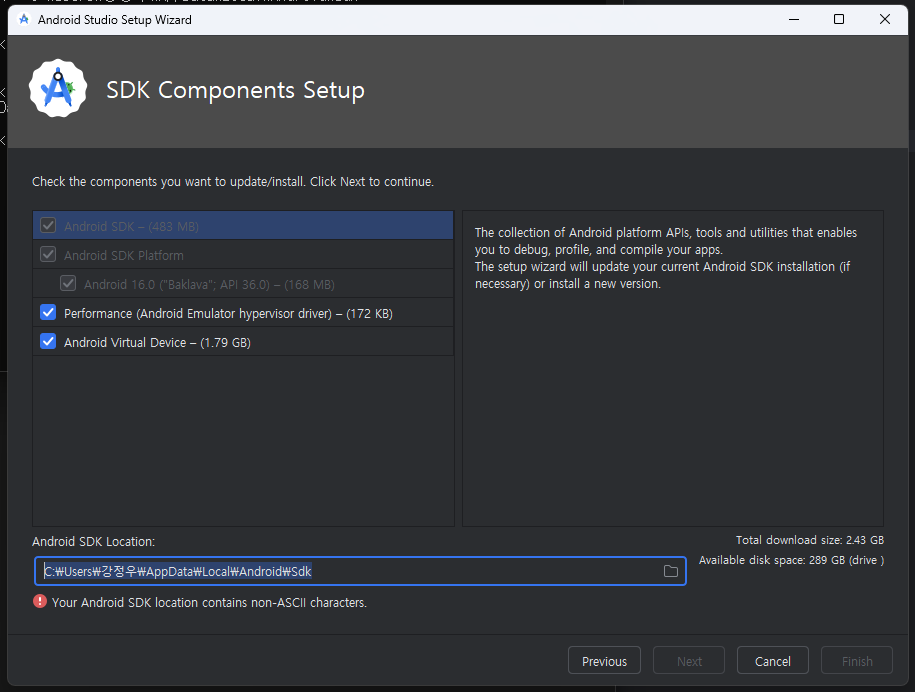Click the Android SDK Location path field
This screenshot has width=915, height=692.
[360, 571]
